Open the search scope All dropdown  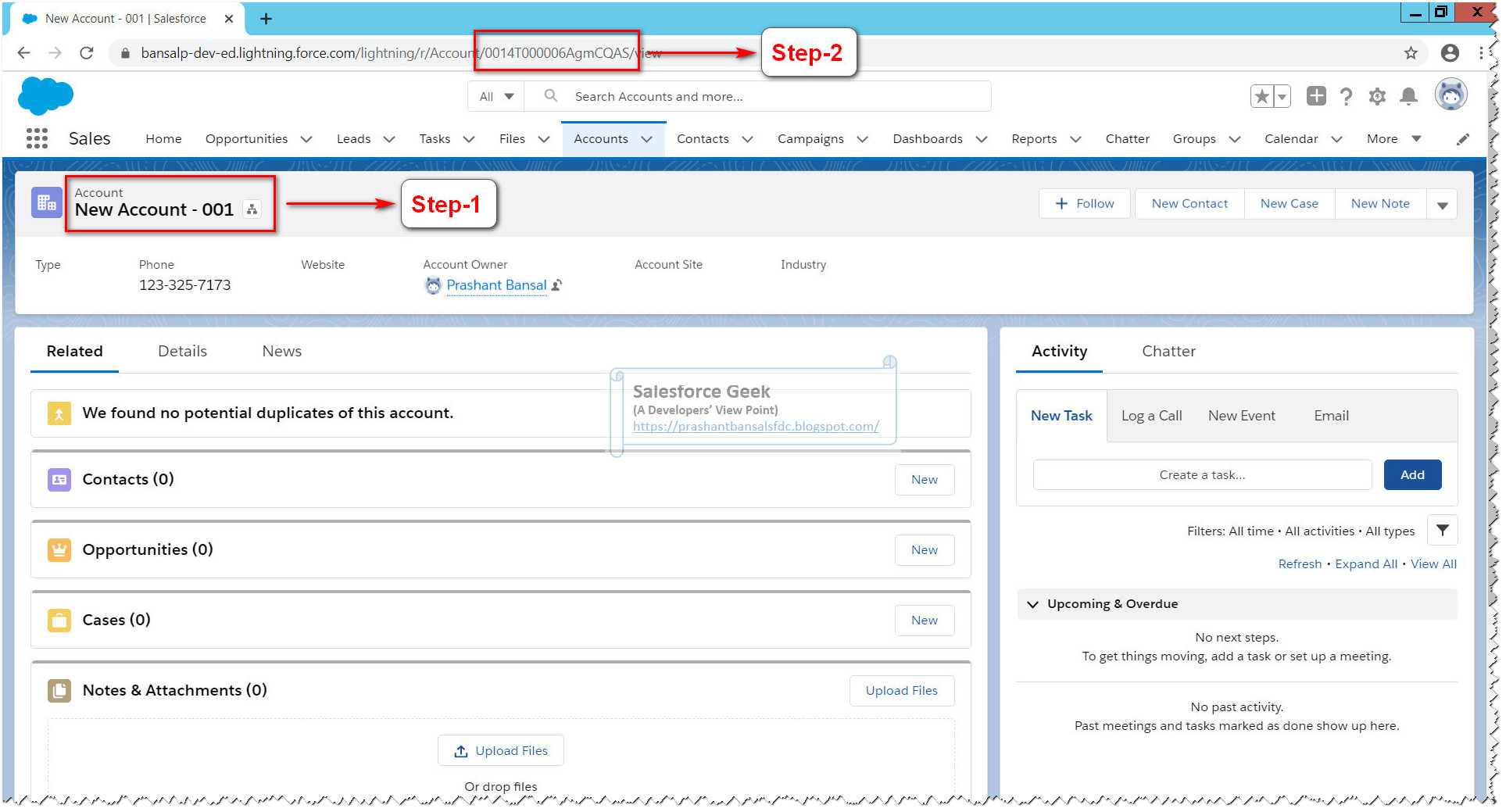coord(496,96)
